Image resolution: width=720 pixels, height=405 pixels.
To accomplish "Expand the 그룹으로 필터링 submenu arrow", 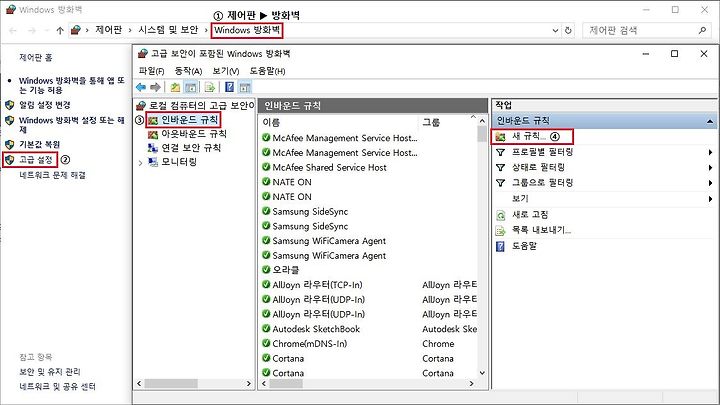I will (710, 183).
